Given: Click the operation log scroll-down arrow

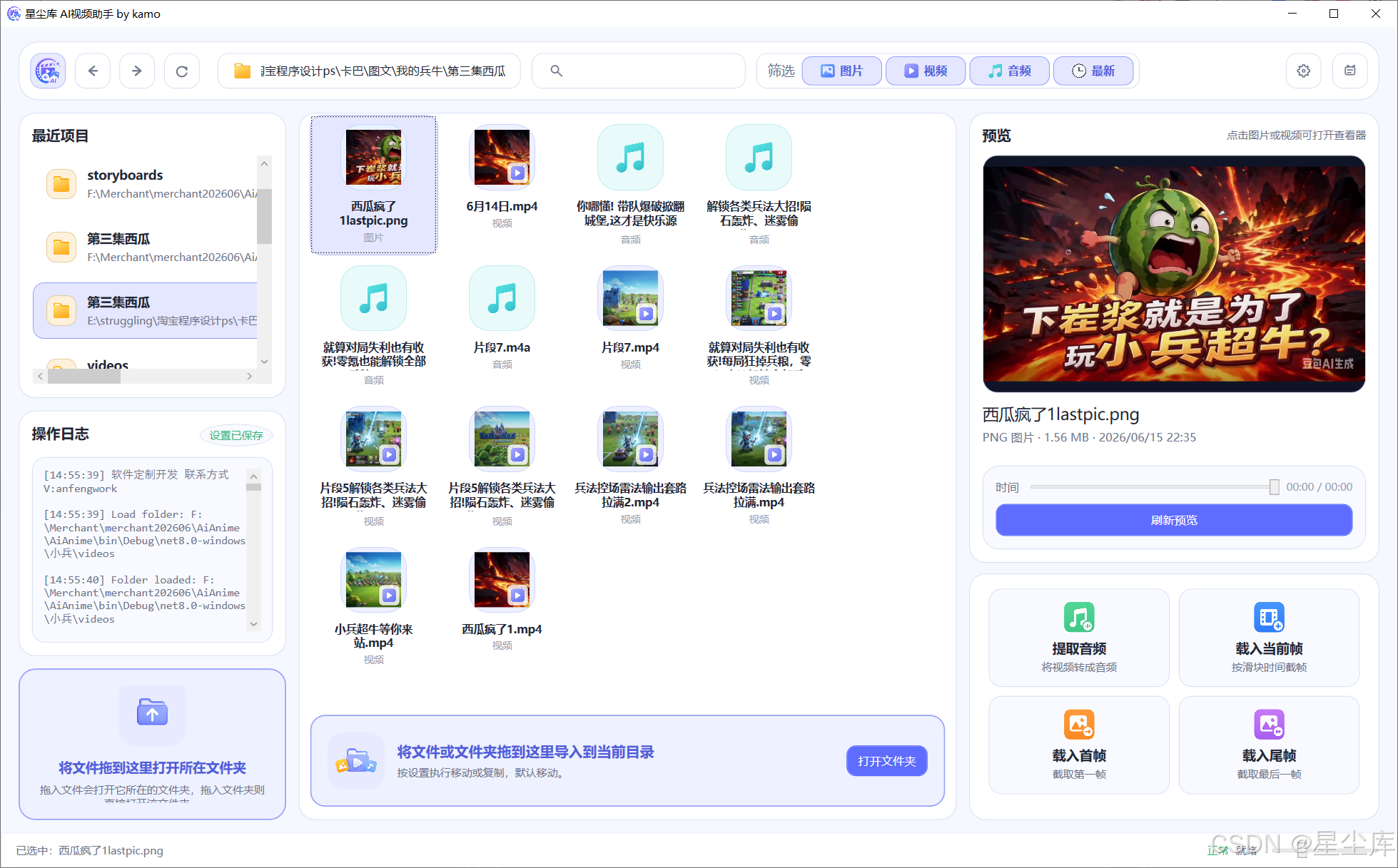Looking at the screenshot, I should (x=253, y=624).
